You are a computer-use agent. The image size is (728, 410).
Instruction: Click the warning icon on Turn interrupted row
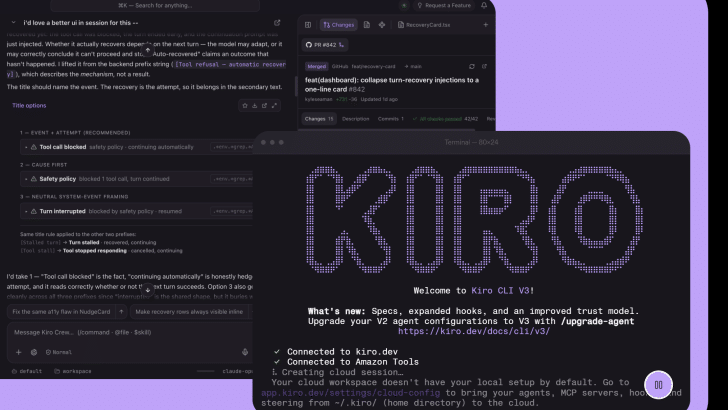click(x=34, y=211)
